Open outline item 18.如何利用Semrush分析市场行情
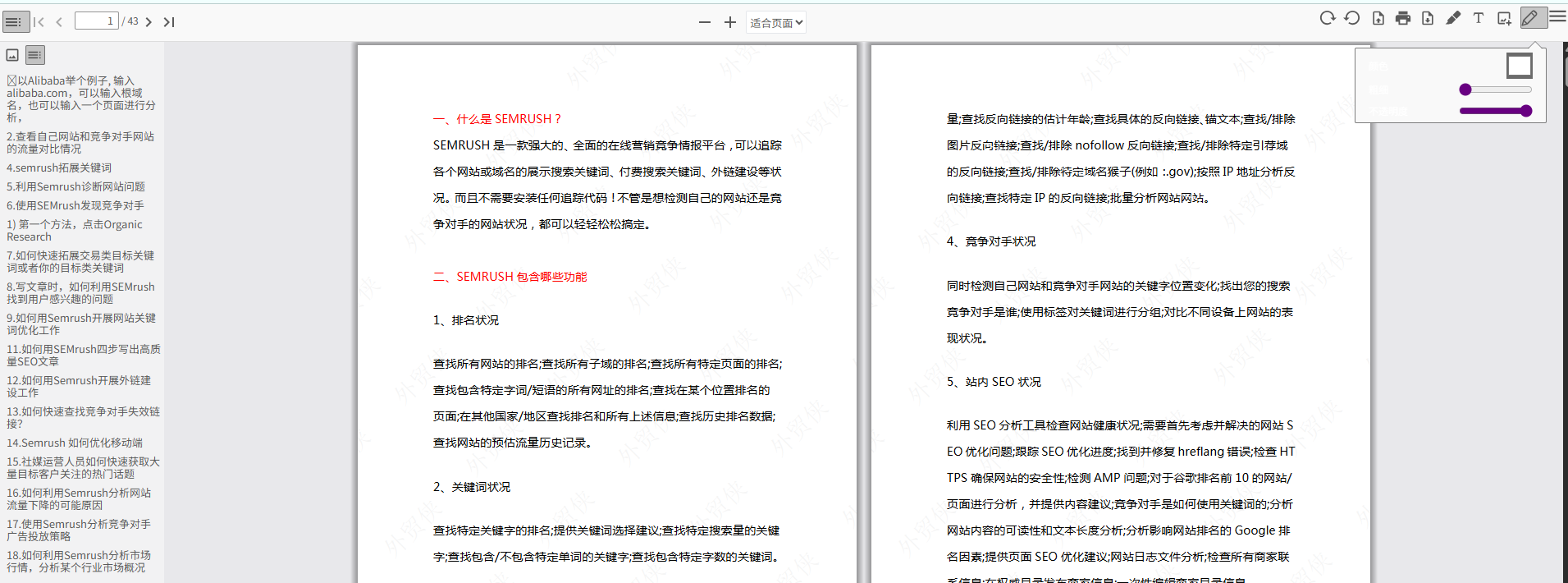The width and height of the screenshot is (1568, 583). pos(79,562)
